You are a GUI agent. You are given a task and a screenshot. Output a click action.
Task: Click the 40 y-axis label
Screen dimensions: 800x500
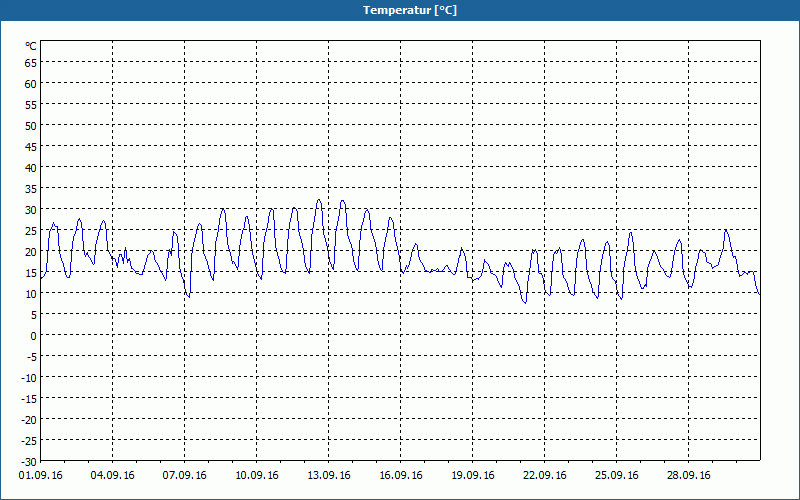click(x=31, y=167)
